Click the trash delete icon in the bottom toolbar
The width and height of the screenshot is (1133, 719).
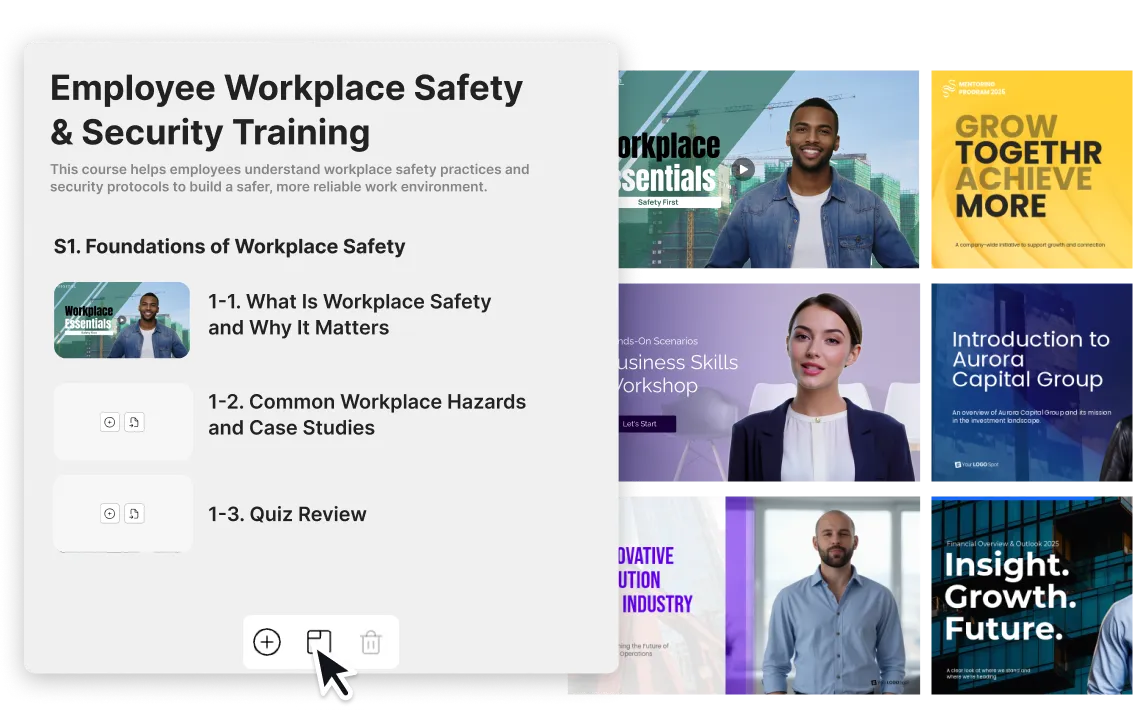click(x=371, y=642)
